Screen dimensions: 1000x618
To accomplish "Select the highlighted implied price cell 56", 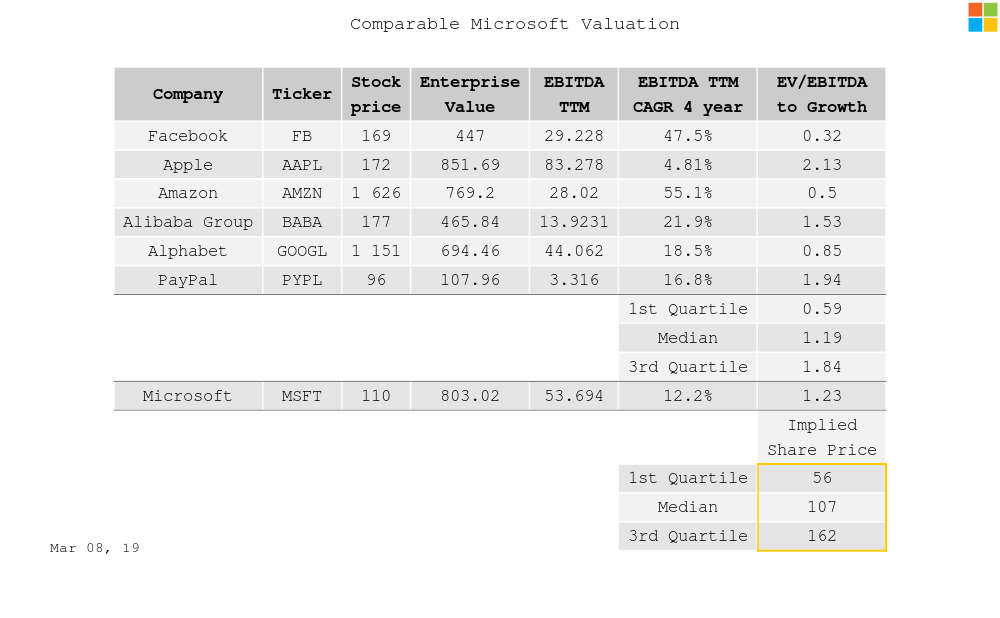I will 821,478.
